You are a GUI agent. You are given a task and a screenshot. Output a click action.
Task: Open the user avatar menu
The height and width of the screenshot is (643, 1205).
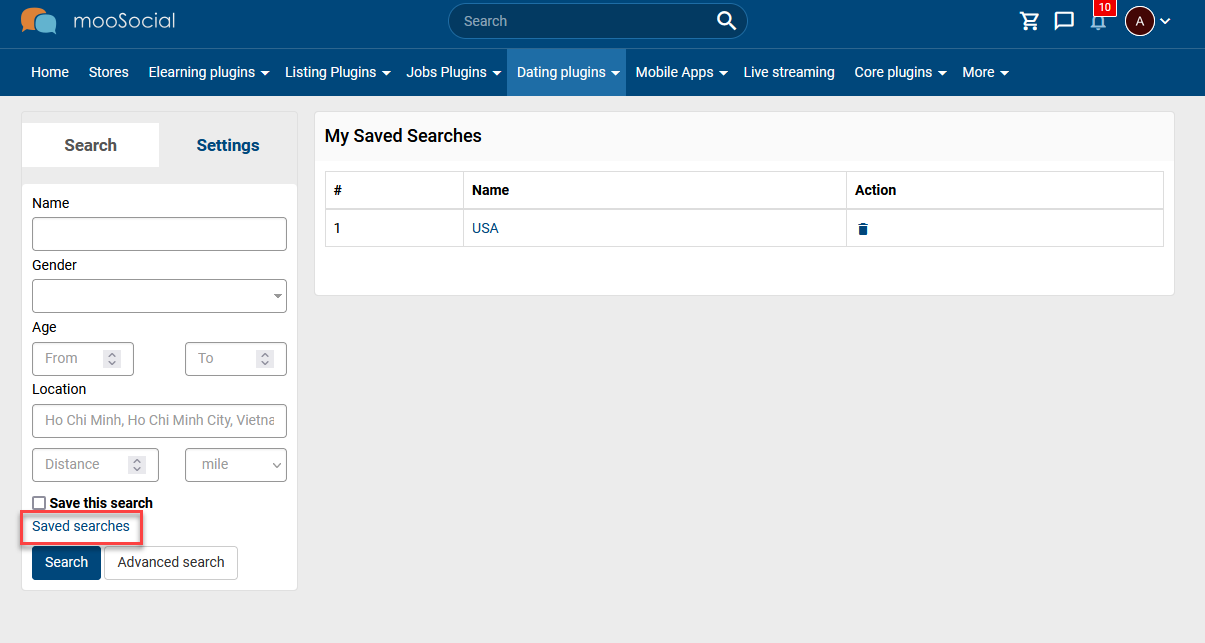(x=1147, y=21)
